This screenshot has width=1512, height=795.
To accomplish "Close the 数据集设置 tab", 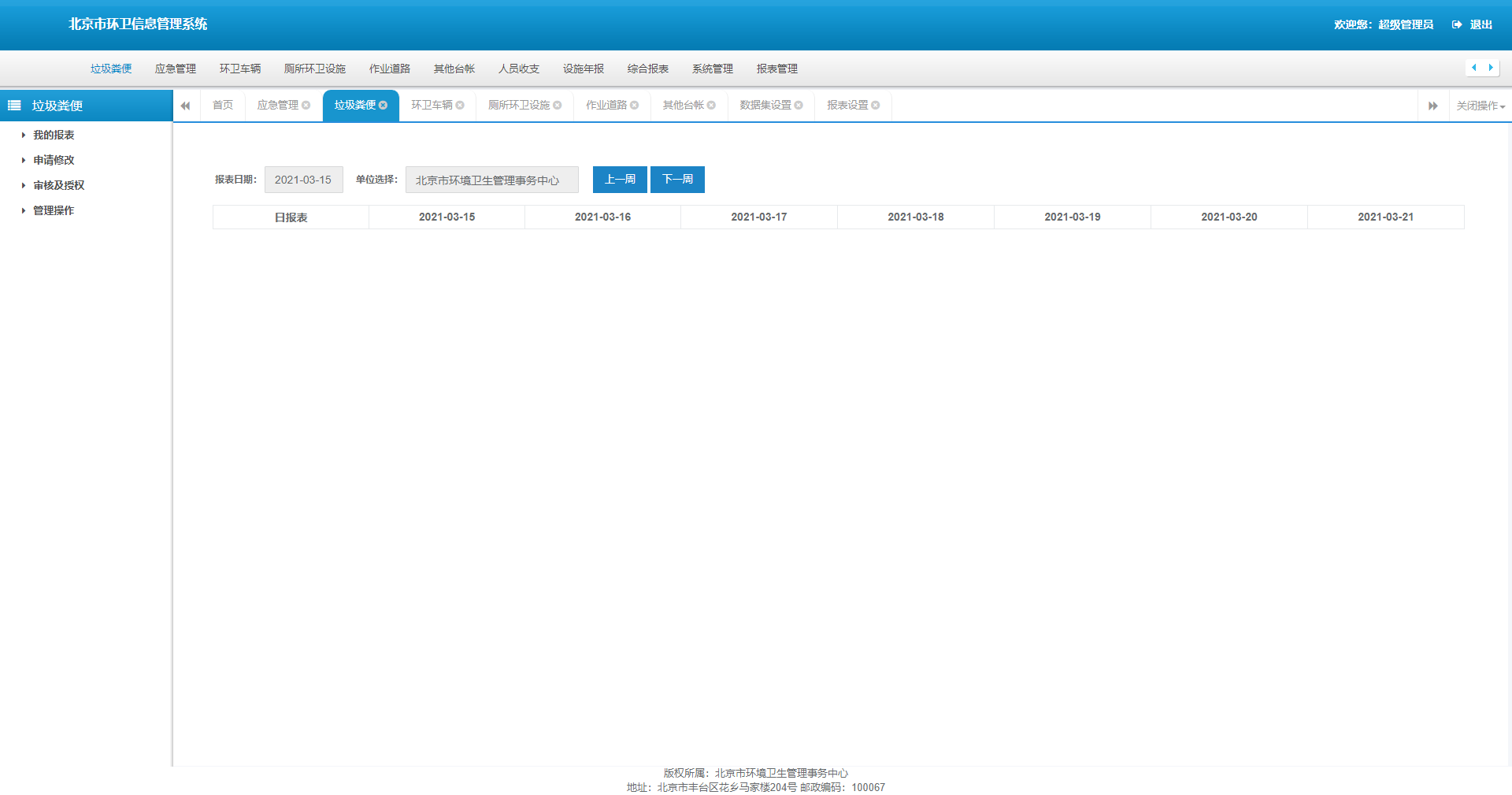I will click(799, 106).
